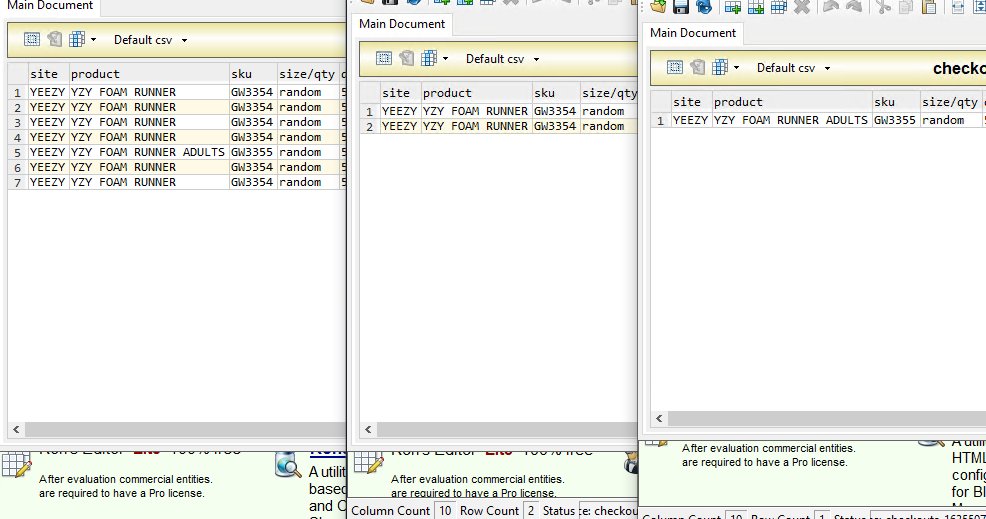Click edit-pencil grid icon in left window banner
The width and height of the screenshot is (986, 519).
16,466
